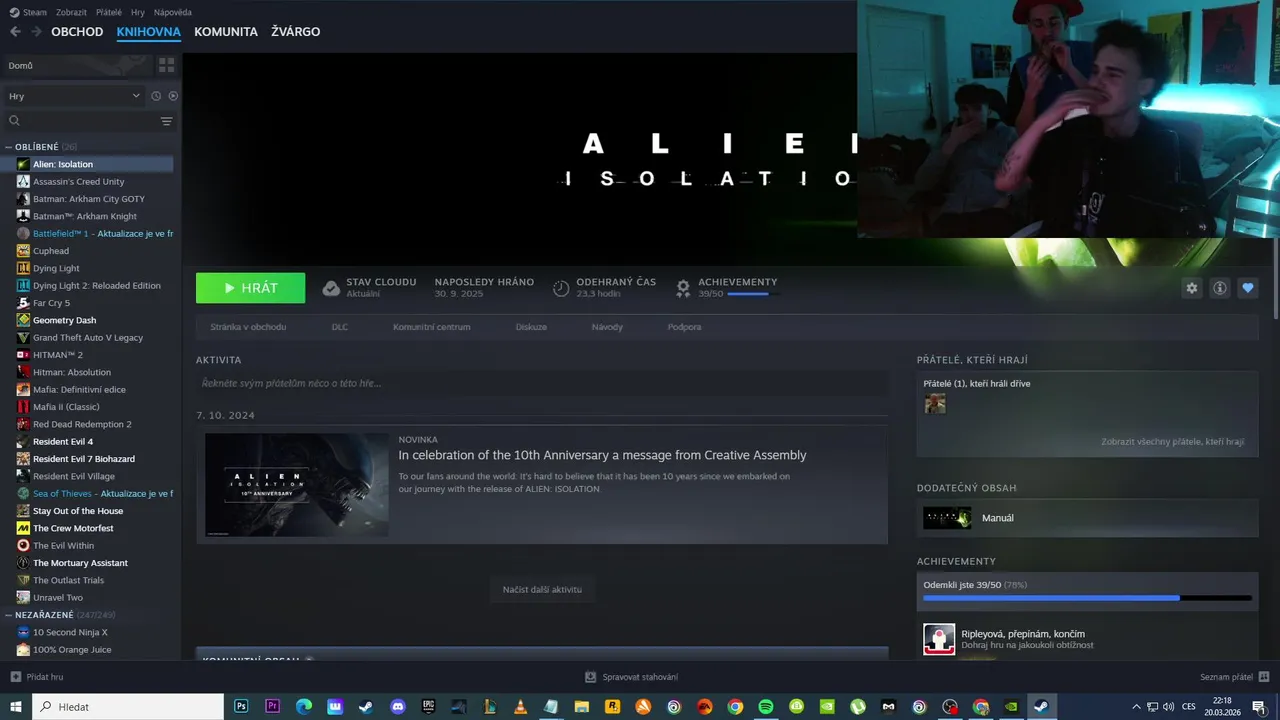Switch library to grid collections view
The width and height of the screenshot is (1280, 720).
click(166, 65)
